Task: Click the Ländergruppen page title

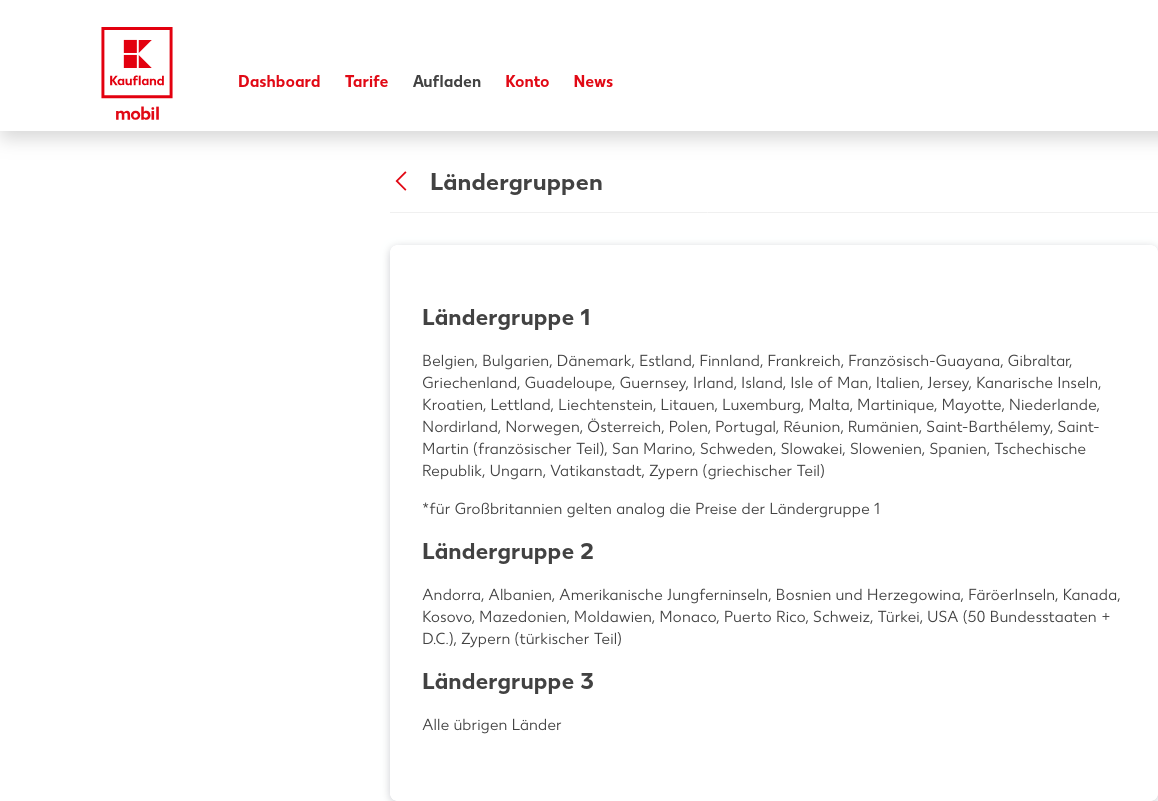Action: [x=516, y=182]
